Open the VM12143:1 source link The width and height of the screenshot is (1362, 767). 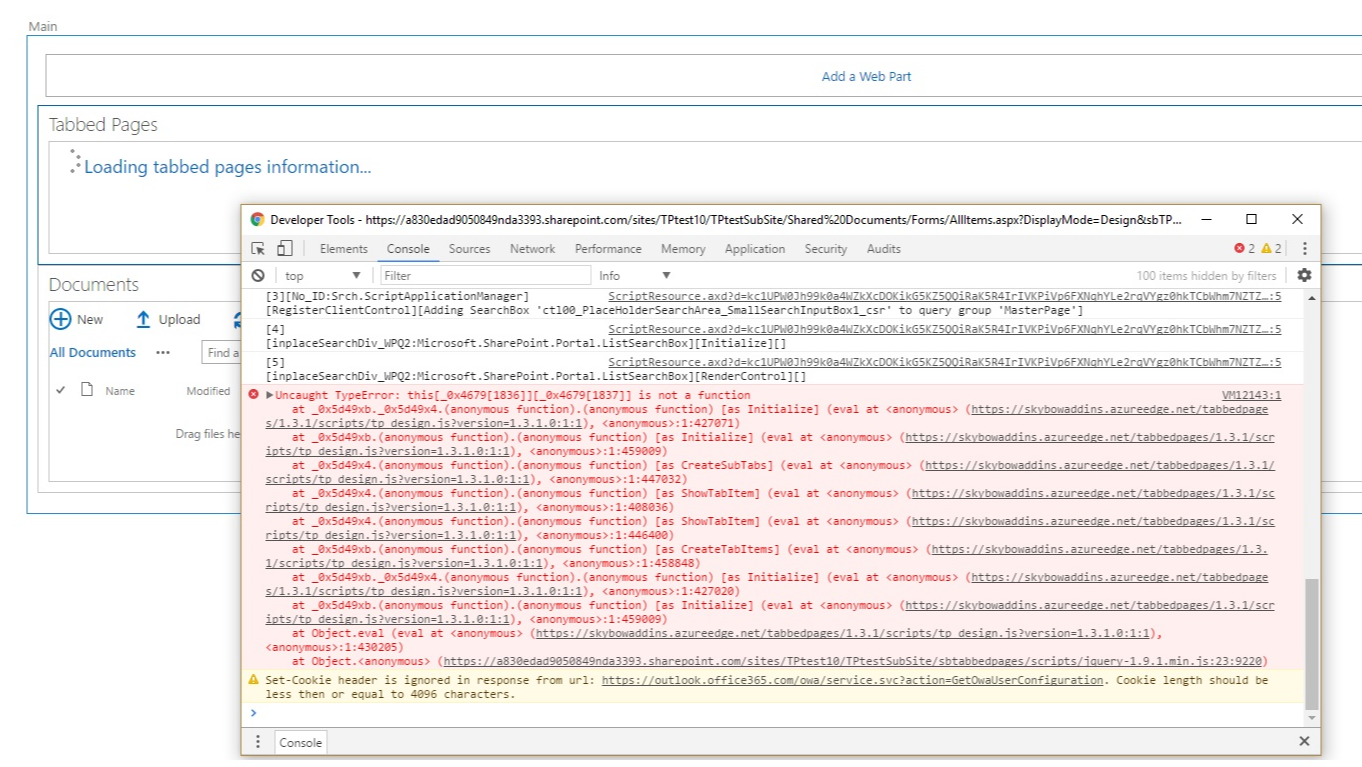tap(1251, 395)
